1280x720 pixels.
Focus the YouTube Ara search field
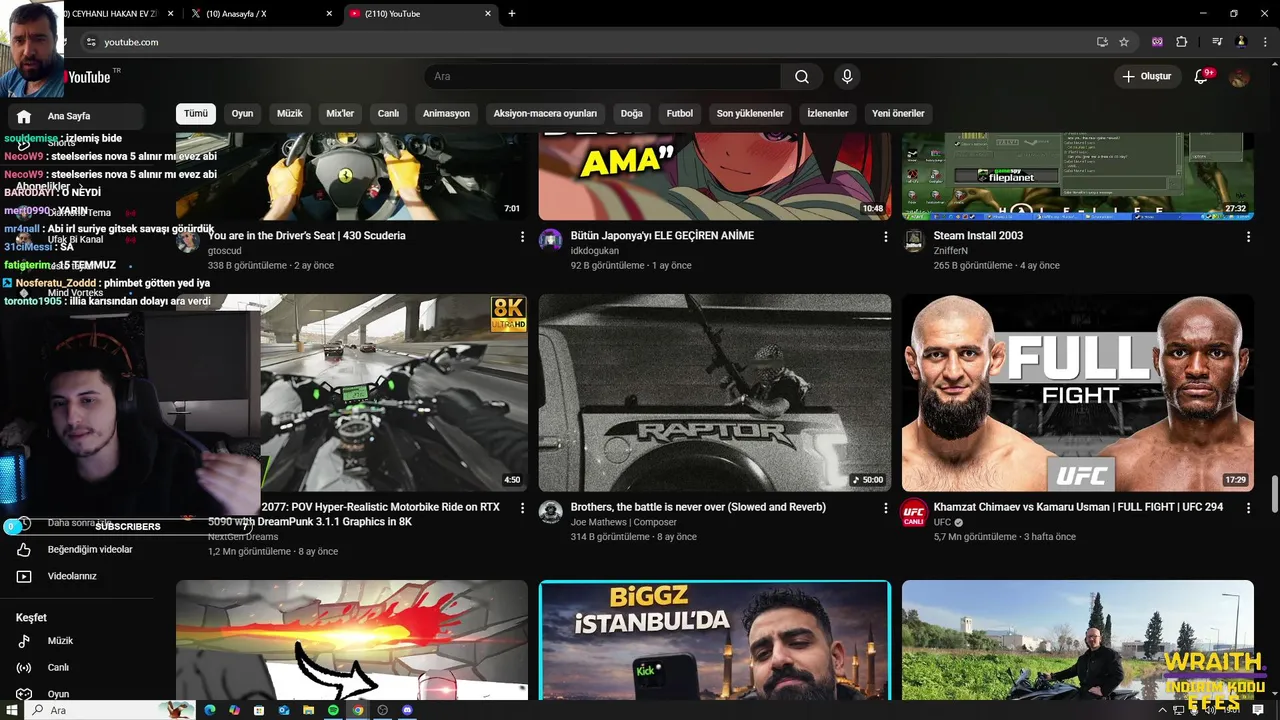[x=602, y=77]
